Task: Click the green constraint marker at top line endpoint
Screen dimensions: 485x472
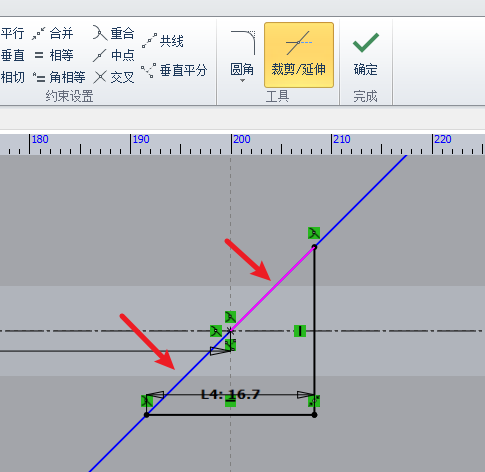Action: tap(314, 233)
